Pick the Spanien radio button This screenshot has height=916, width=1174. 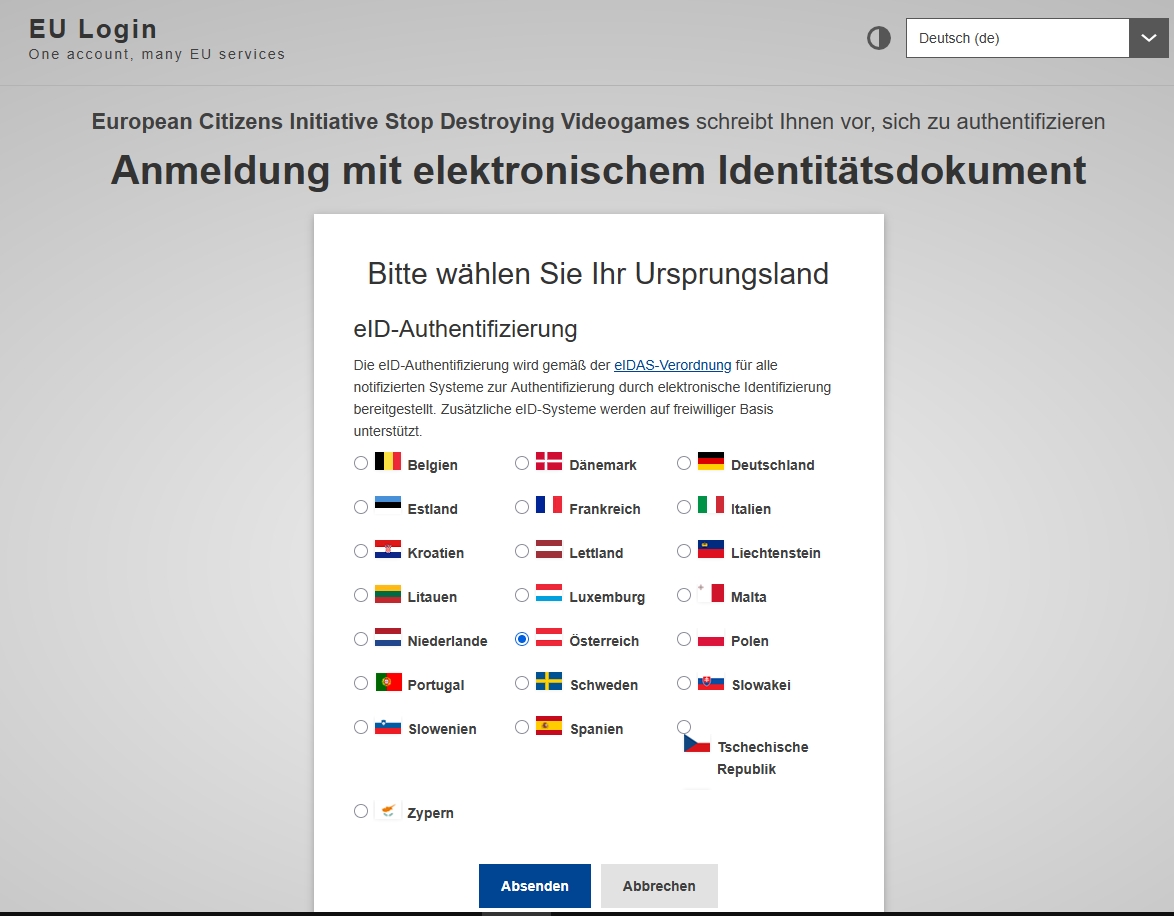coord(522,727)
